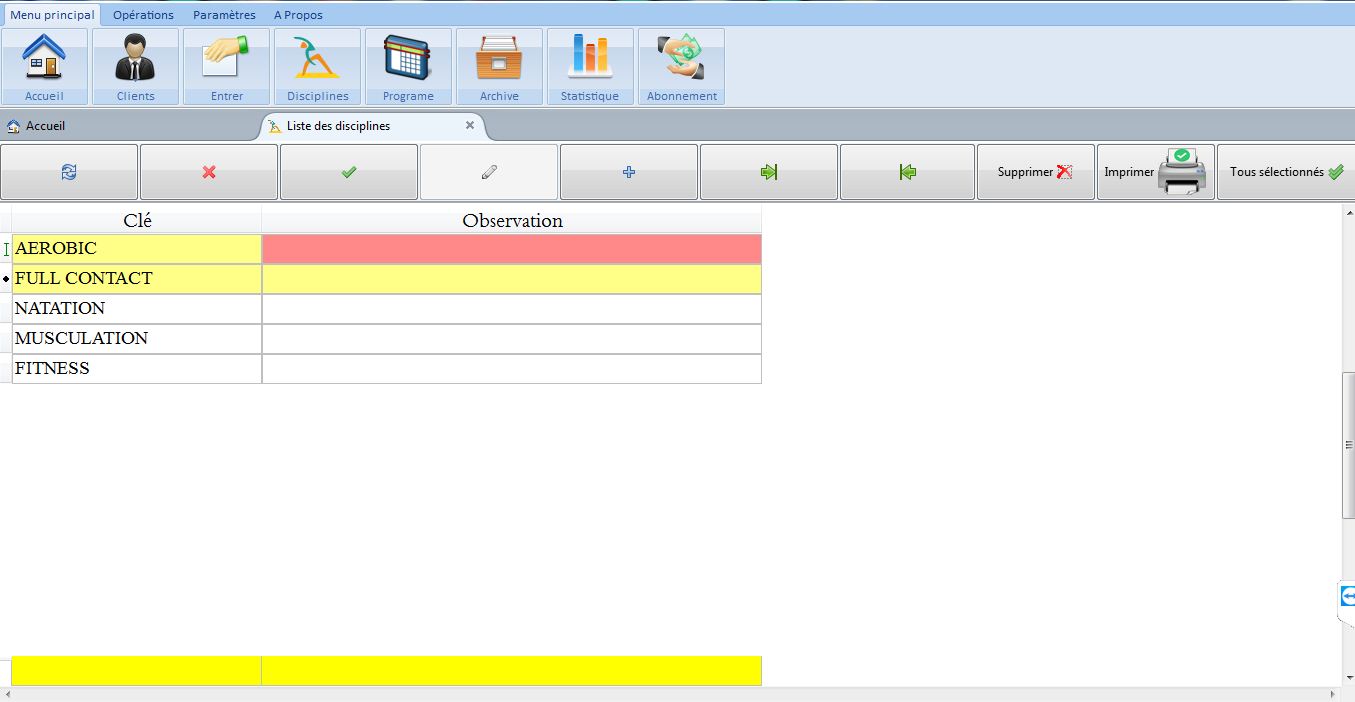Click the pencil edit toolbar button
Screen dimensions: 1355x702
coord(489,172)
